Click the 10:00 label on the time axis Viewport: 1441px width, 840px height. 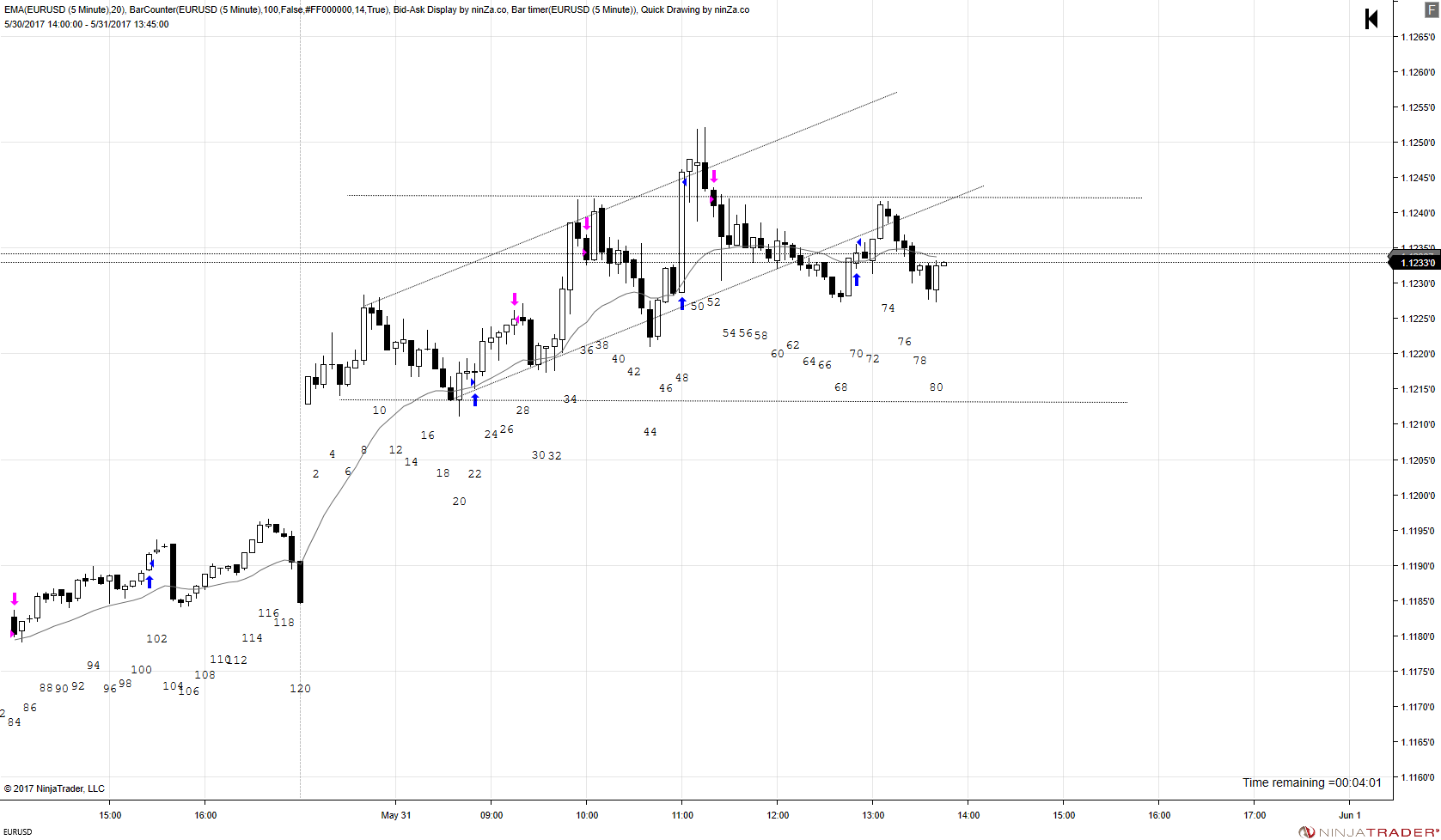click(587, 815)
